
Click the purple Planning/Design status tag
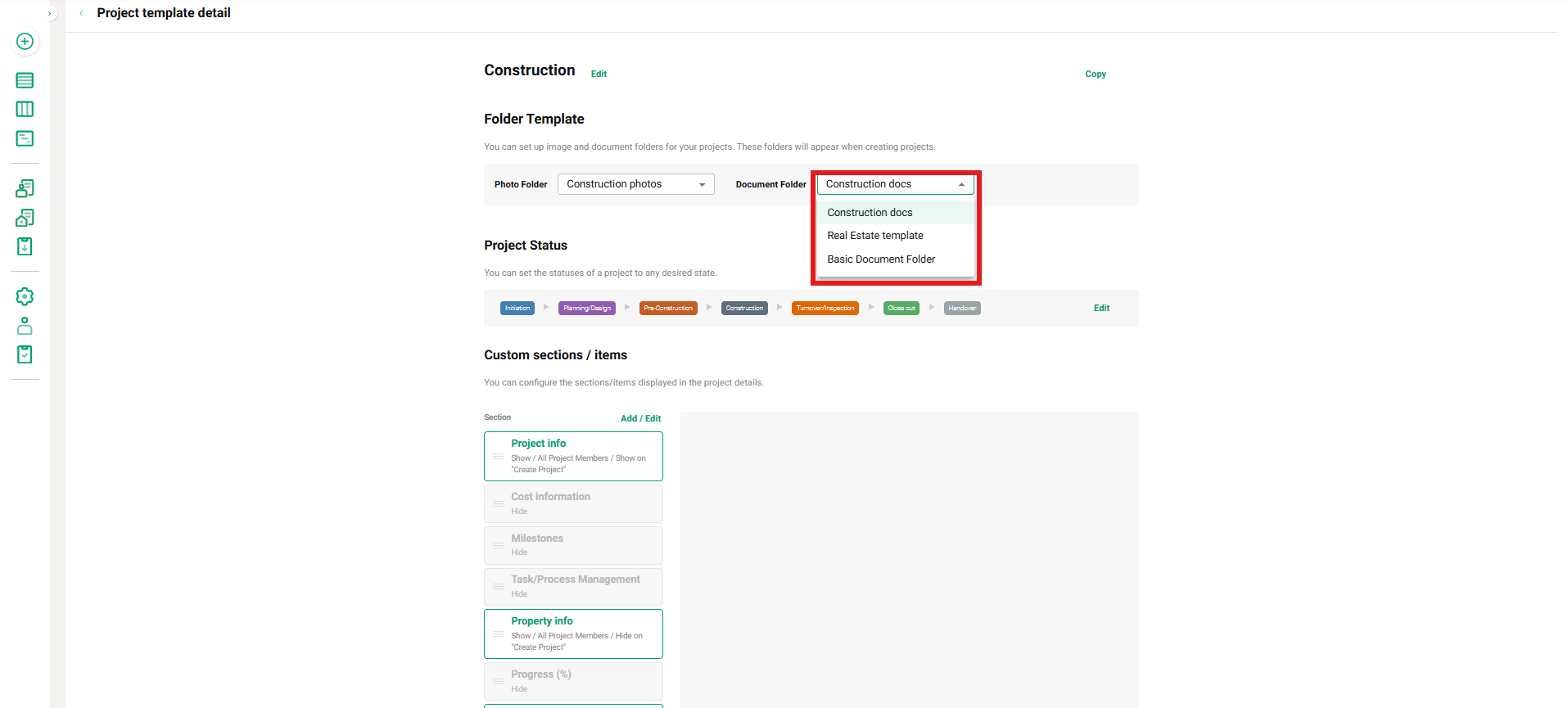[586, 309]
